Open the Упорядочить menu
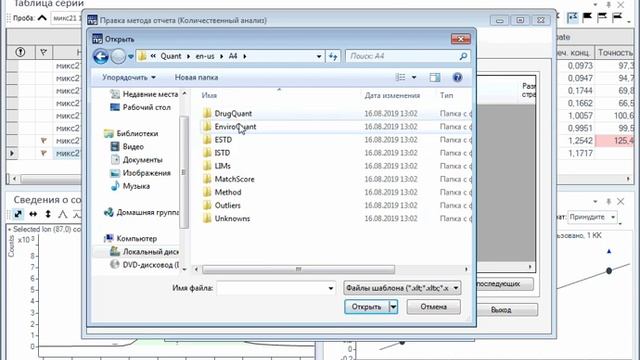 click(129, 77)
